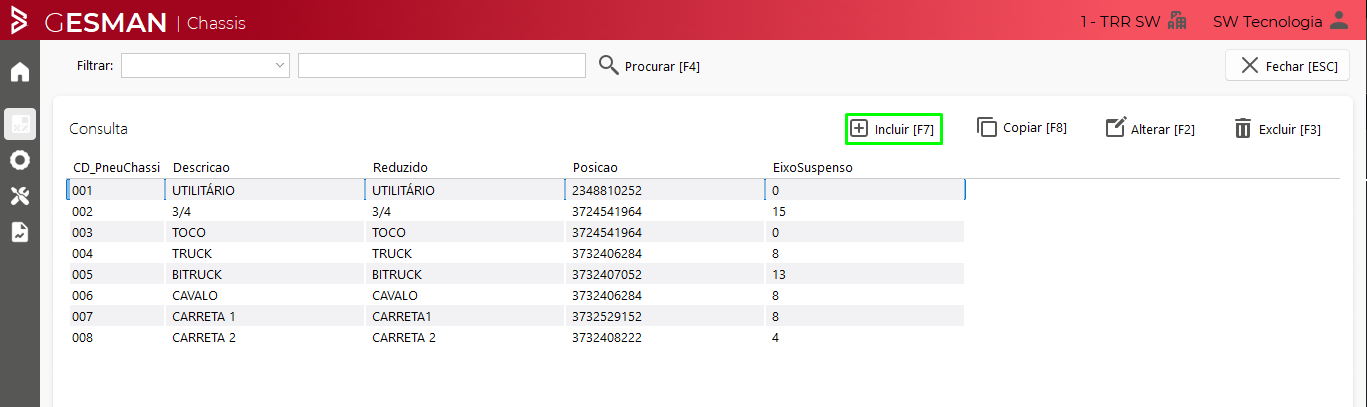The width and height of the screenshot is (1367, 407).
Task: Click Alterar [F2] to edit record
Action: click(x=1150, y=129)
